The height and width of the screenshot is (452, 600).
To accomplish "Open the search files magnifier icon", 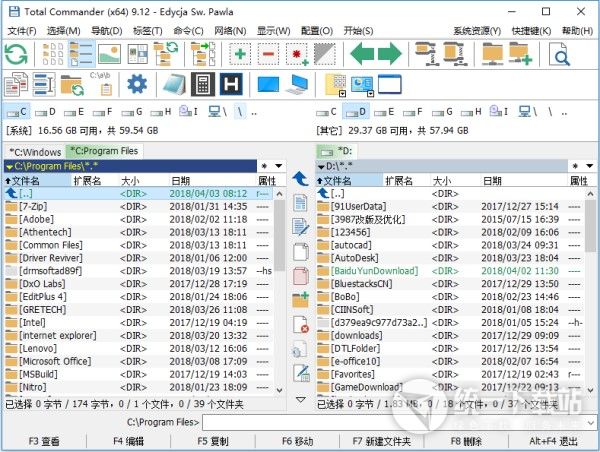I will [x=559, y=54].
